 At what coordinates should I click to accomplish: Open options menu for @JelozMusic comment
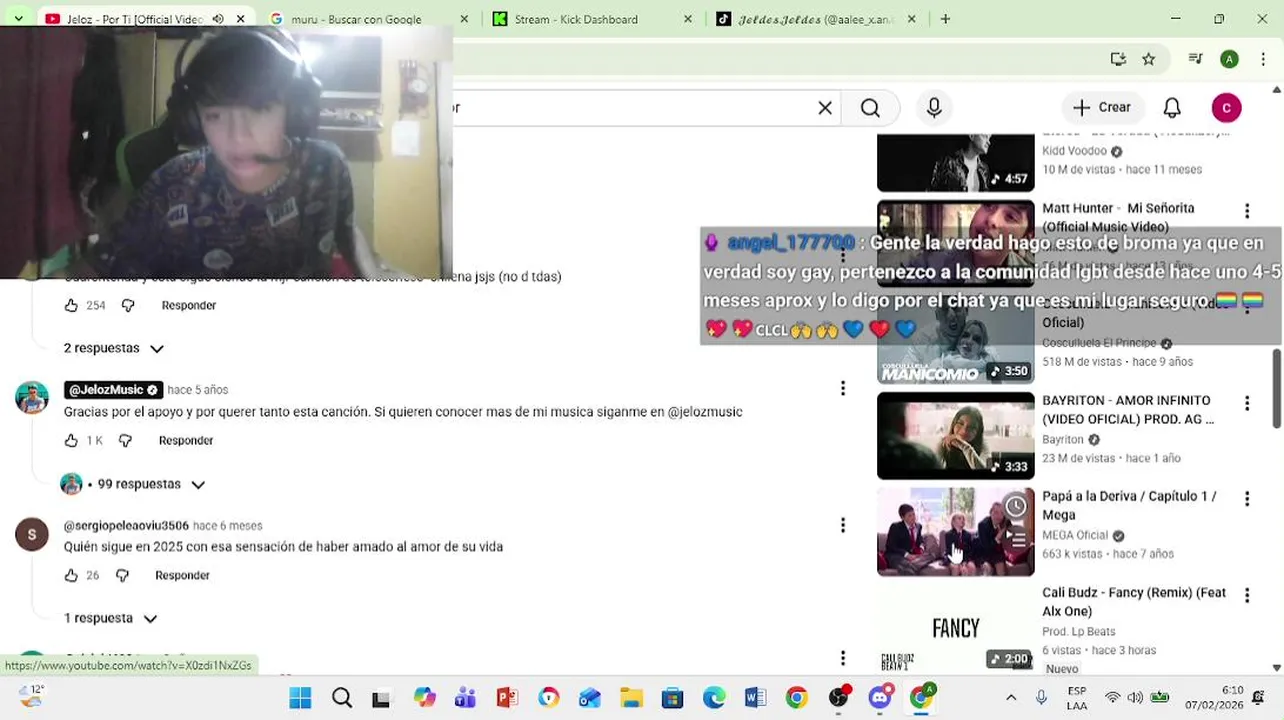(843, 389)
